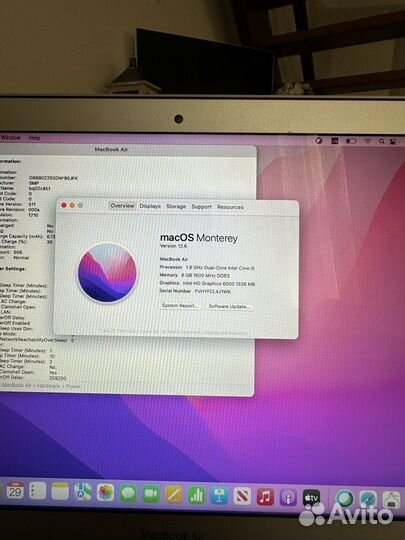Select the Version 12.6 text
Screen dimensions: 405x540
pos(173,246)
